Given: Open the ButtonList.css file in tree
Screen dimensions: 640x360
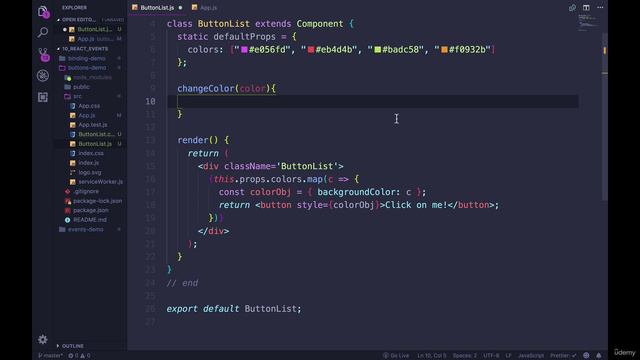Looking at the screenshot, I should click(96, 134).
